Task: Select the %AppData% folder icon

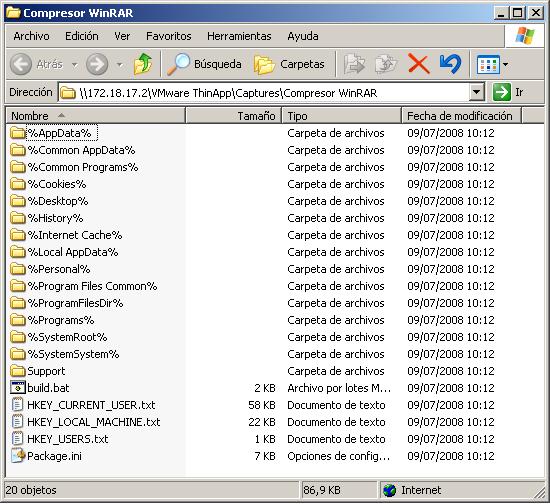Action: [x=17, y=133]
